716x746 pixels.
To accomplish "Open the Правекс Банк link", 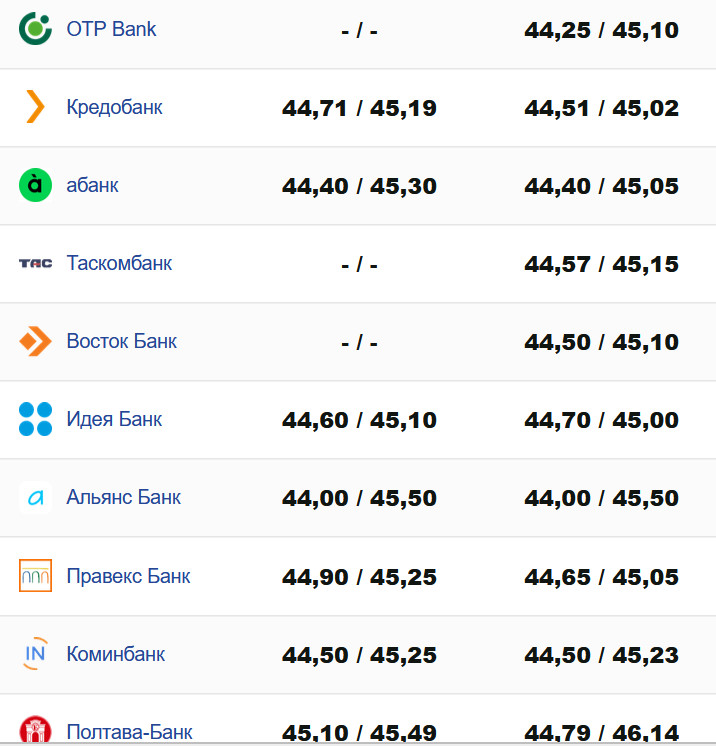I will [x=128, y=576].
